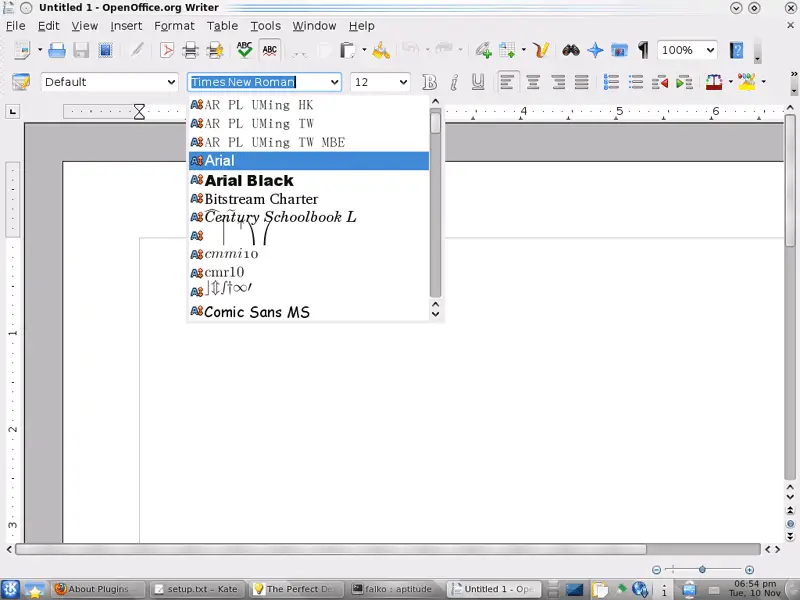Image resolution: width=800 pixels, height=600 pixels.
Task: Toggle Bold formatting
Action: [x=429, y=82]
